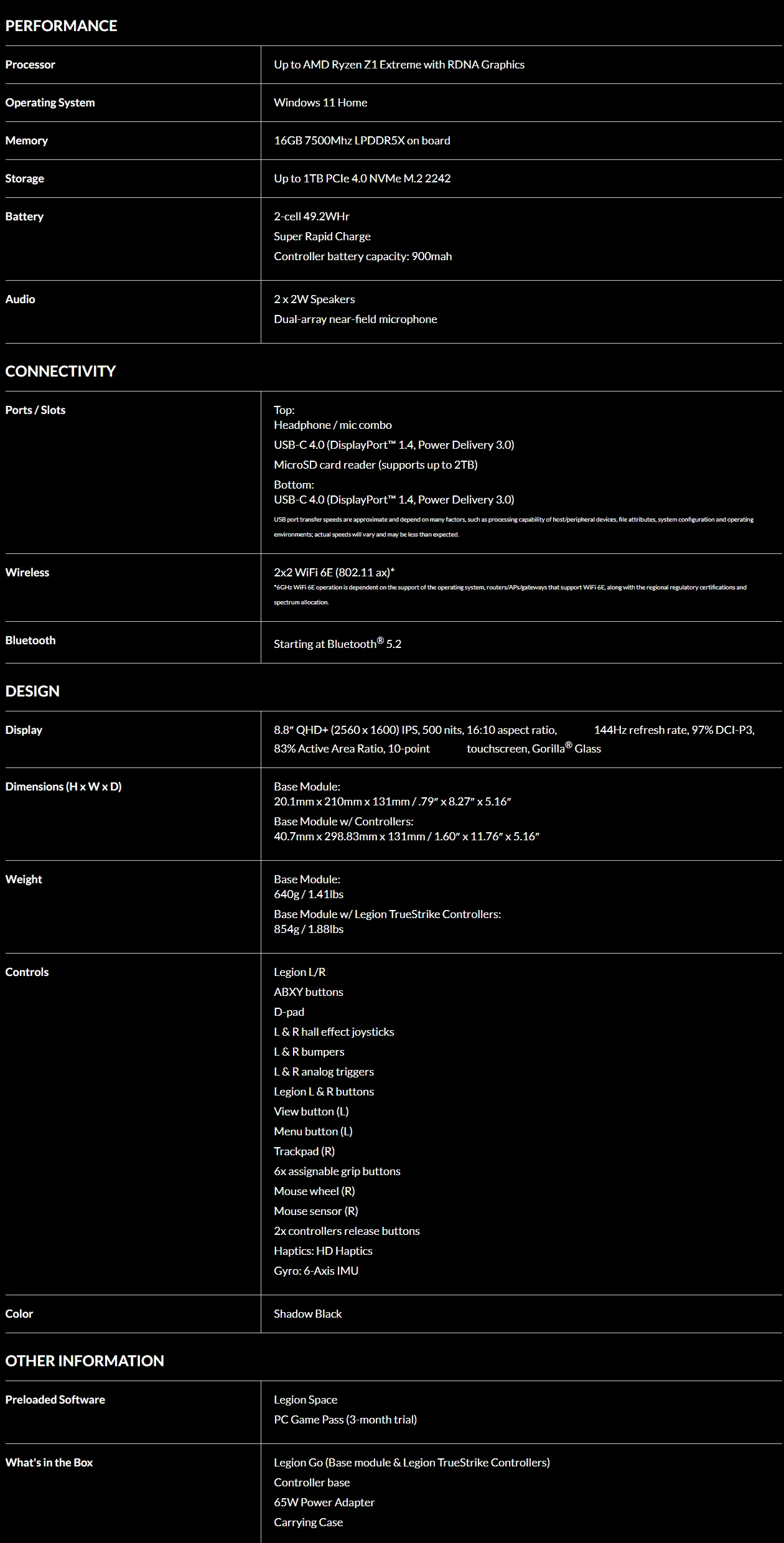Click the MicroSD card reader line
Screen dimensions: 784x1543
click(375, 465)
